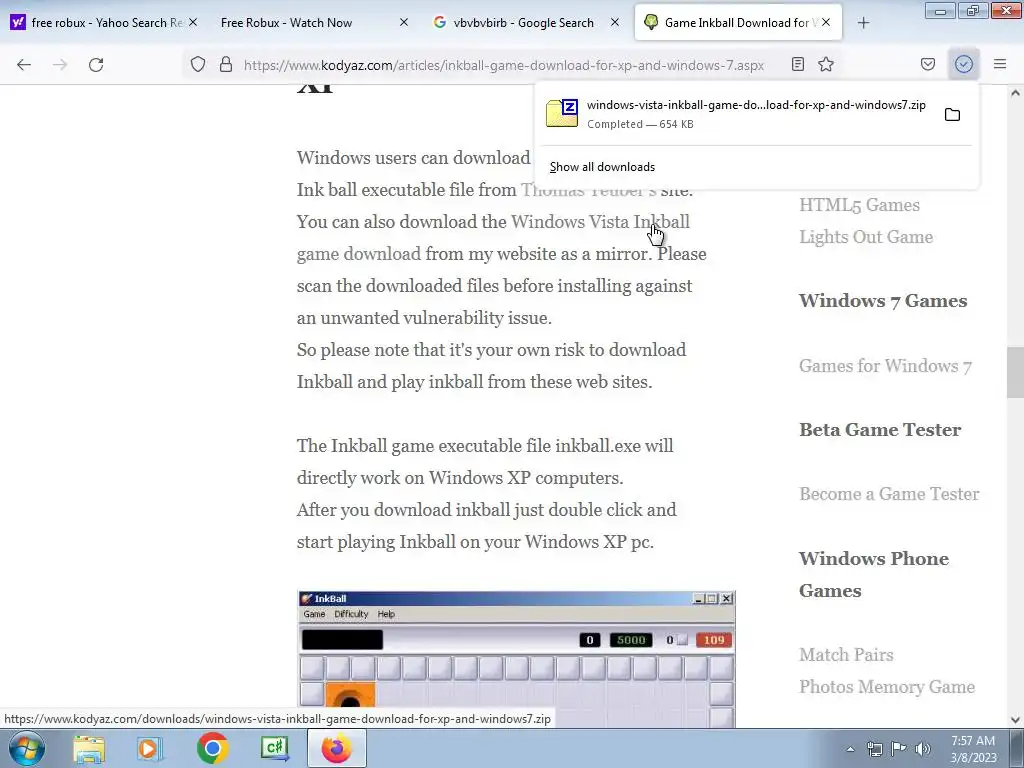Image resolution: width=1024 pixels, height=768 pixels.
Task: Click the InkBall game screenshot image
Action: coord(516,659)
